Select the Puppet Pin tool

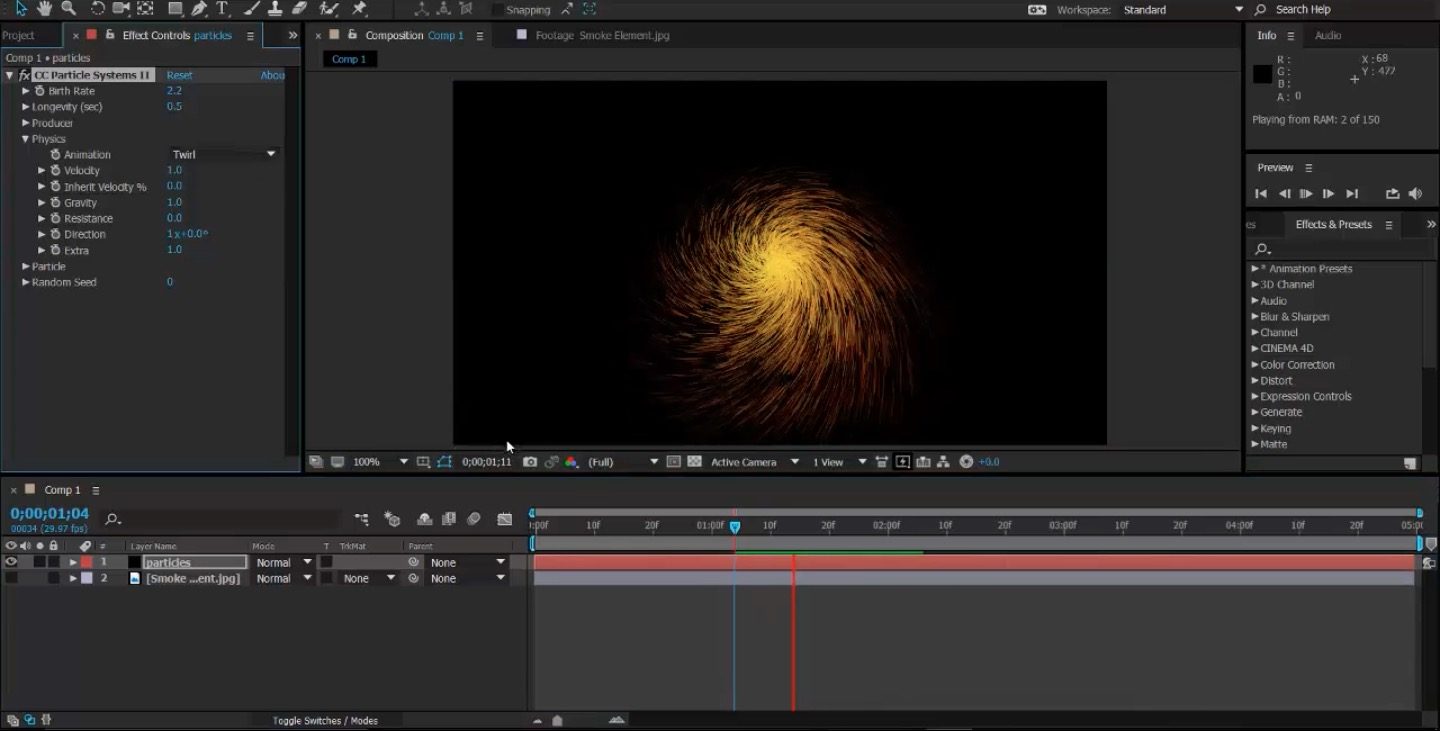pyautogui.click(x=359, y=9)
